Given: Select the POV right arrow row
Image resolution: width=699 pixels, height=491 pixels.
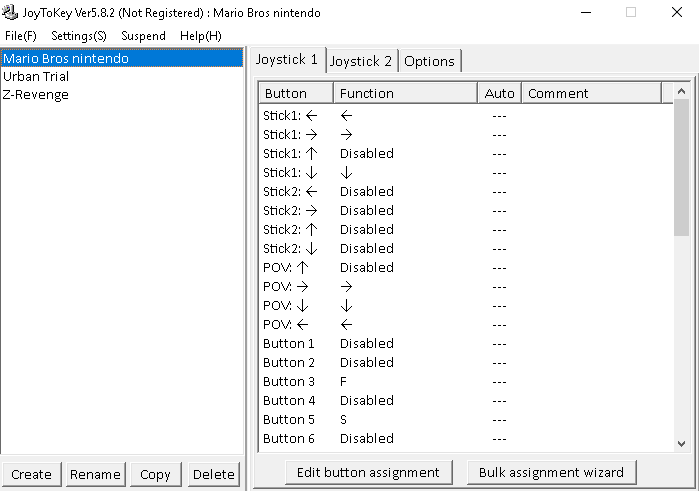Looking at the screenshot, I should click(x=466, y=287).
